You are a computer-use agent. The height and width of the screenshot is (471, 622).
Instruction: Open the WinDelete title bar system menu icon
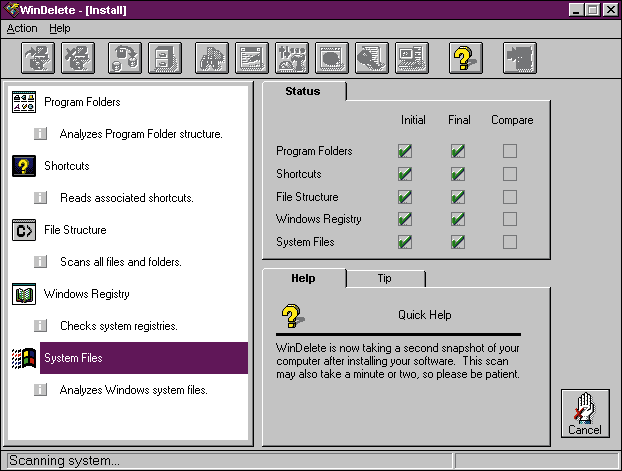coord(12,10)
